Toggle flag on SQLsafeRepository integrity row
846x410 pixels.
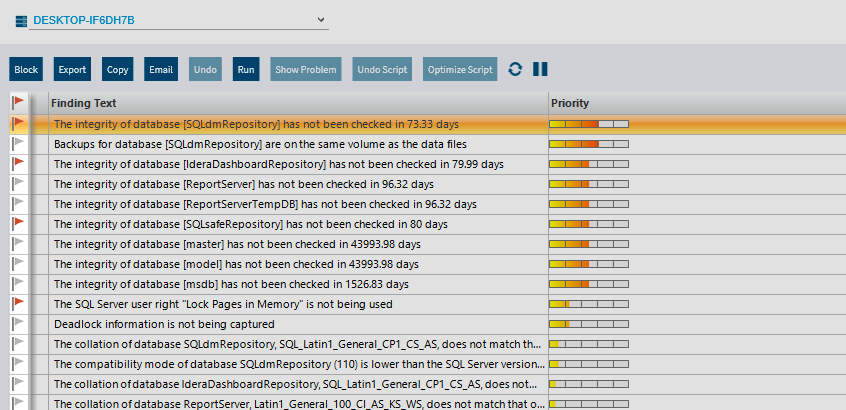click(x=19, y=223)
